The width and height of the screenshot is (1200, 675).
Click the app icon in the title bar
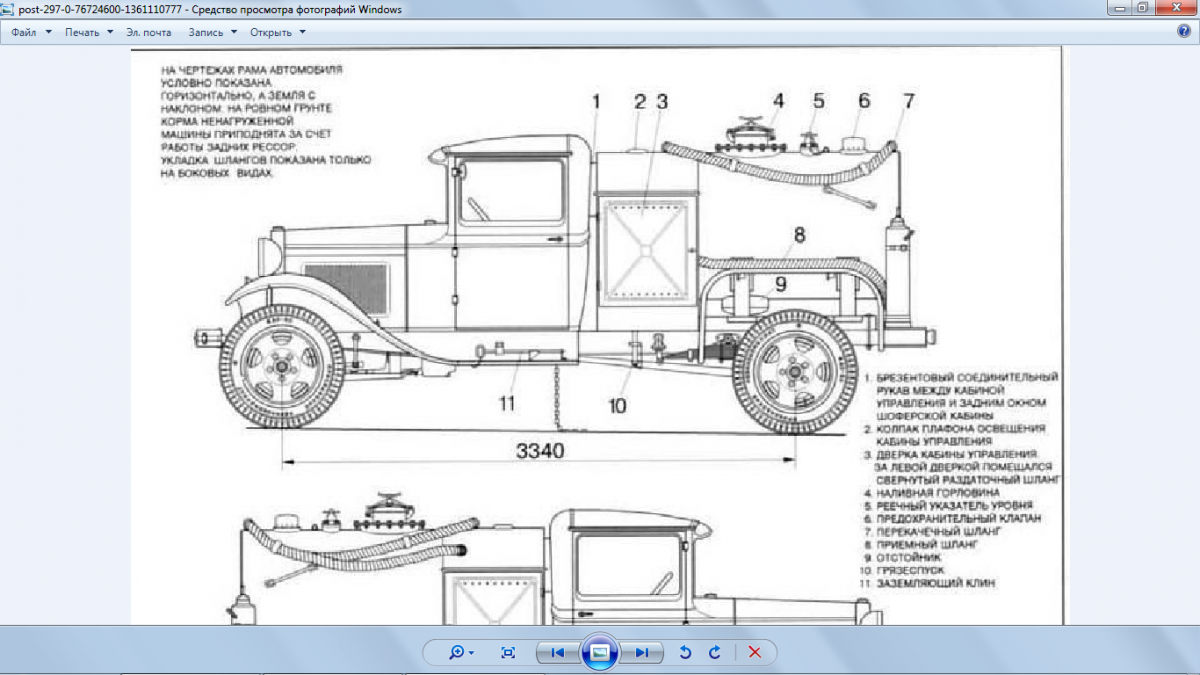(x=9, y=9)
